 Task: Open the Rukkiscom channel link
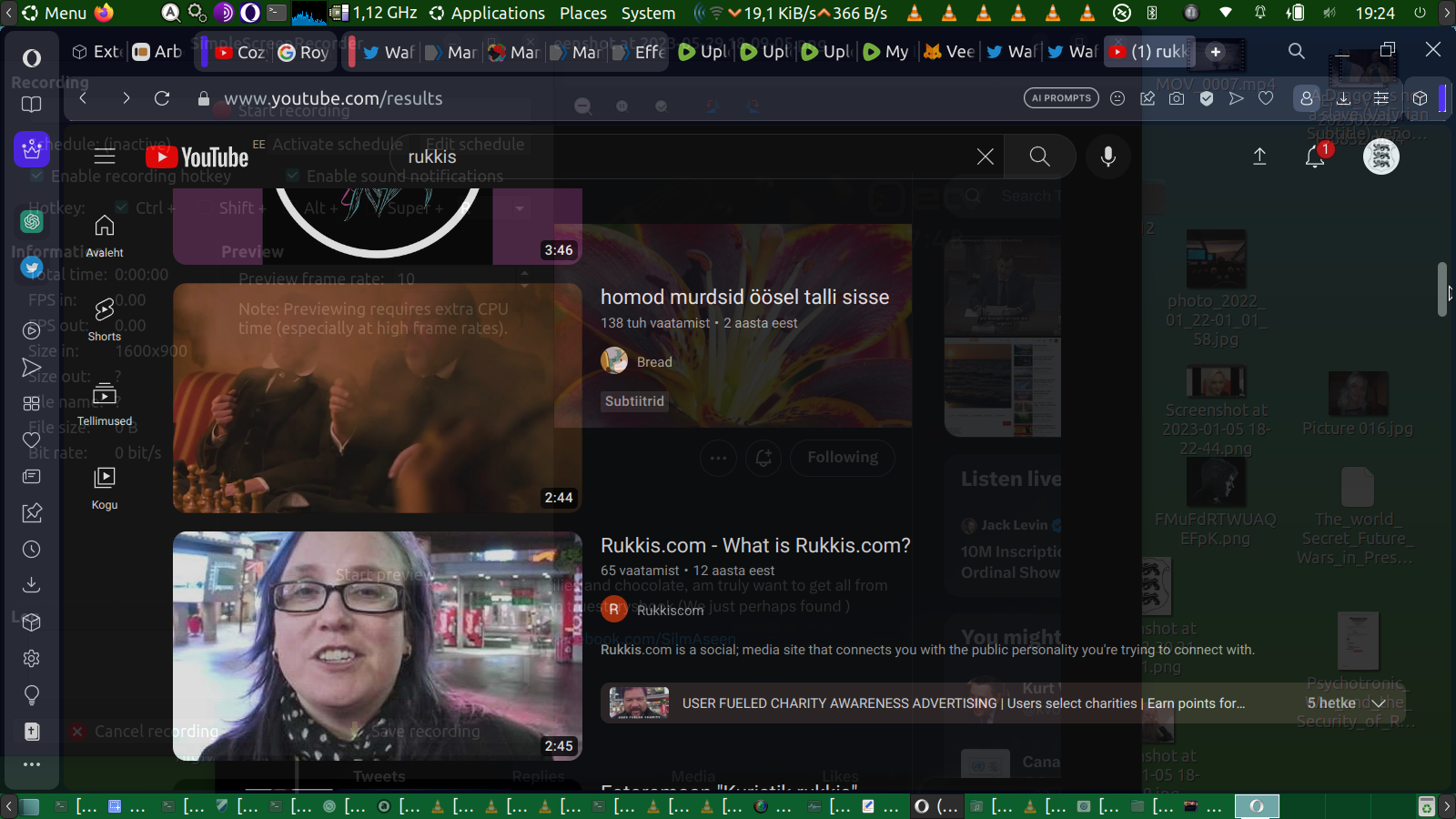point(670,611)
